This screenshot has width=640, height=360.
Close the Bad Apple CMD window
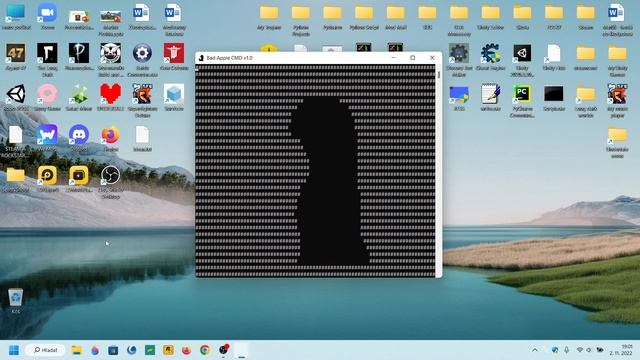pos(432,58)
